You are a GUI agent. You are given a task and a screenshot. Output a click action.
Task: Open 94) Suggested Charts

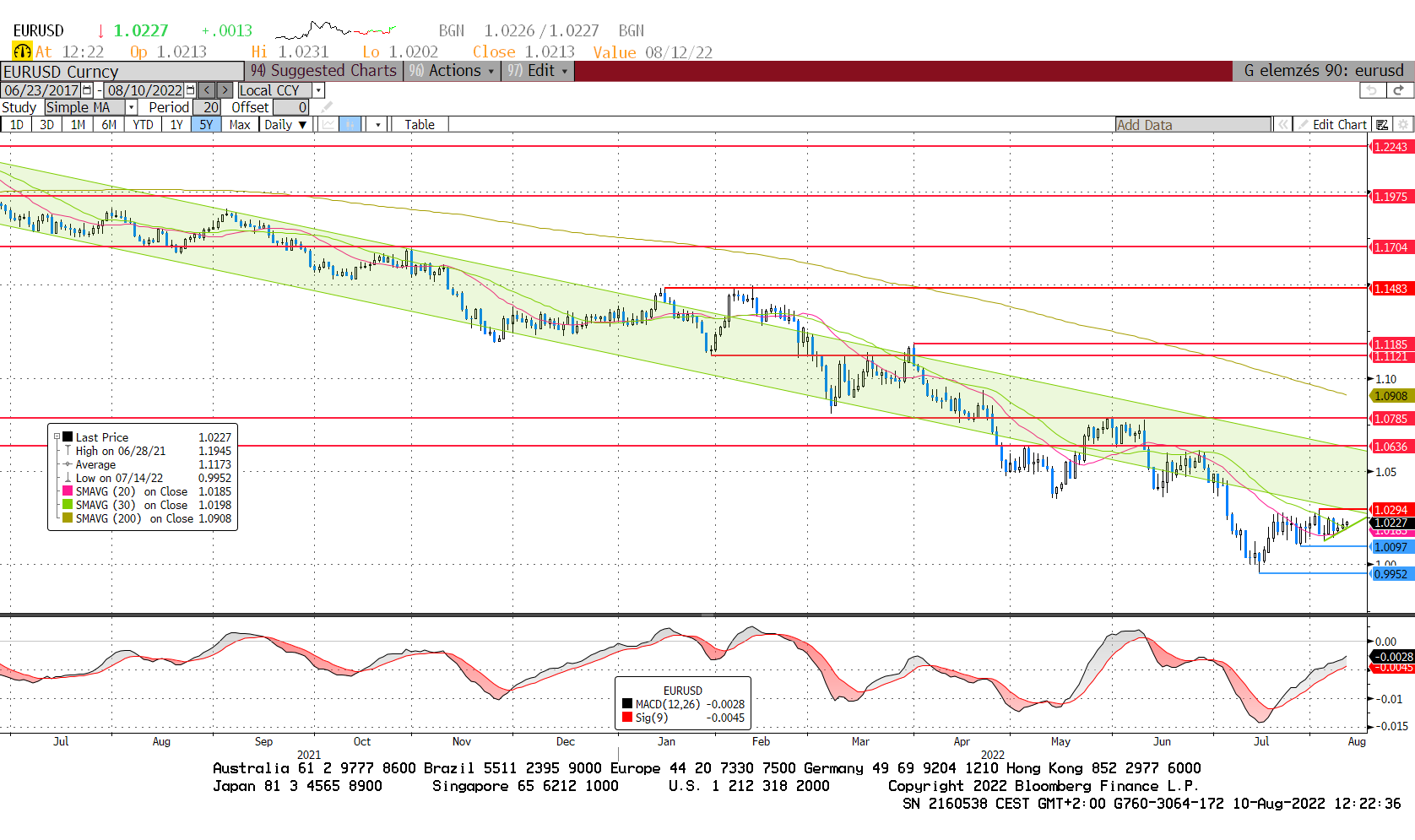(323, 71)
